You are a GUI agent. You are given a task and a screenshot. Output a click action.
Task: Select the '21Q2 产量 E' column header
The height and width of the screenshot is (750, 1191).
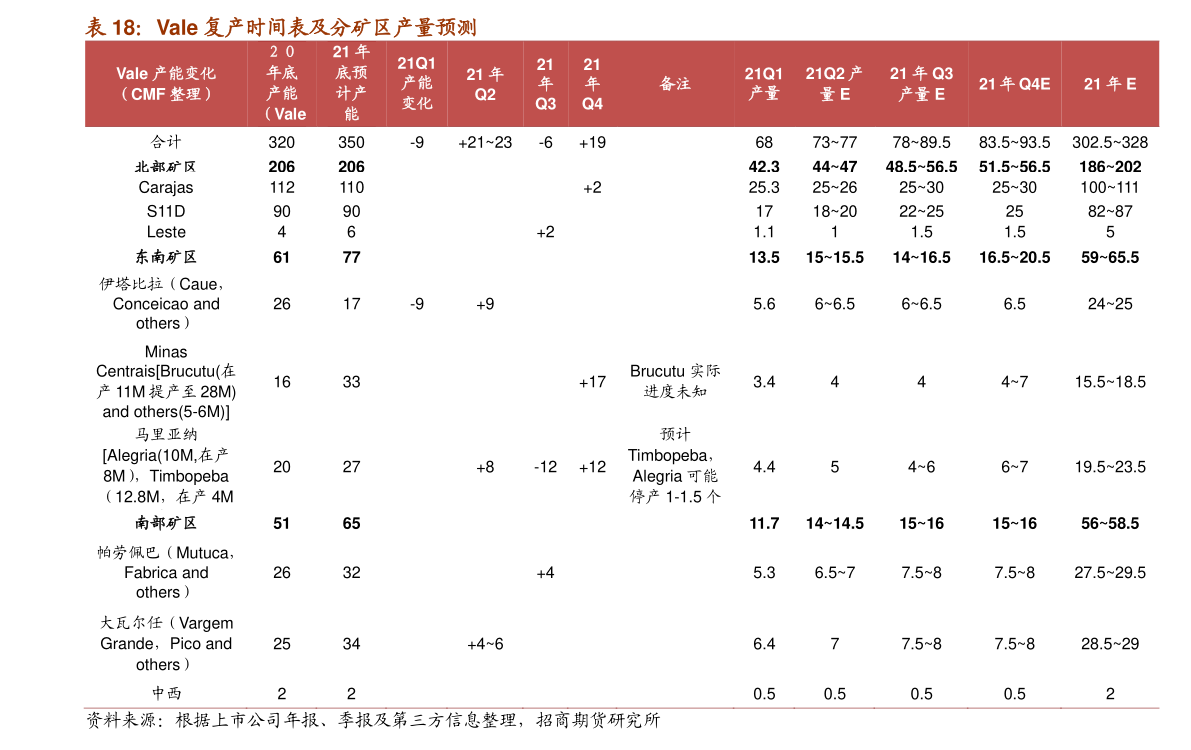pos(834,84)
